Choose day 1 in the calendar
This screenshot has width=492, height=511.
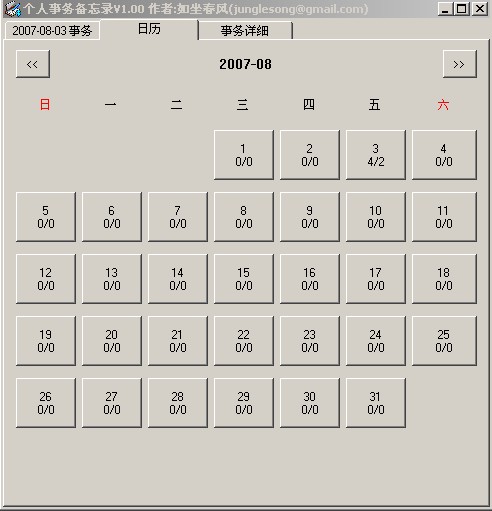244,155
